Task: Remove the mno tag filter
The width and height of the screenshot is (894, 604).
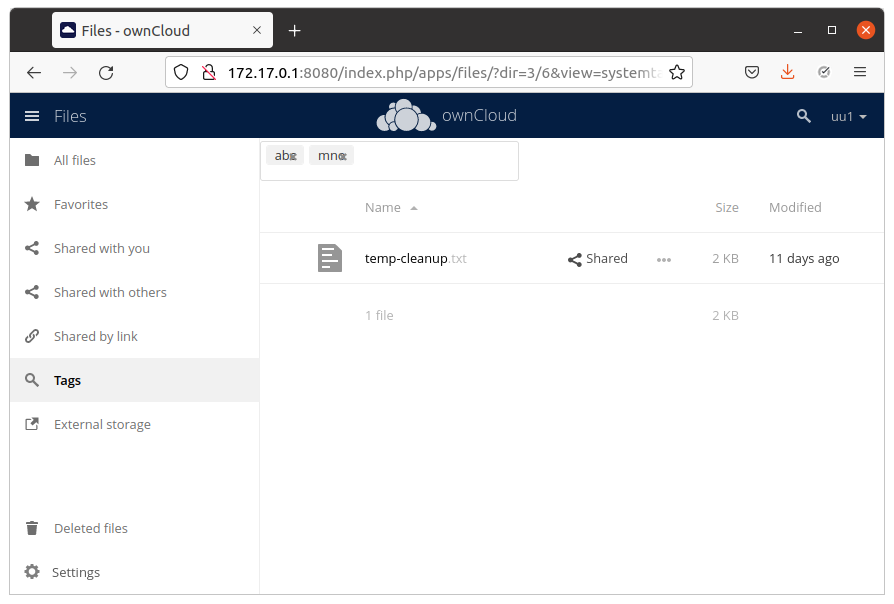Action: pos(343,155)
